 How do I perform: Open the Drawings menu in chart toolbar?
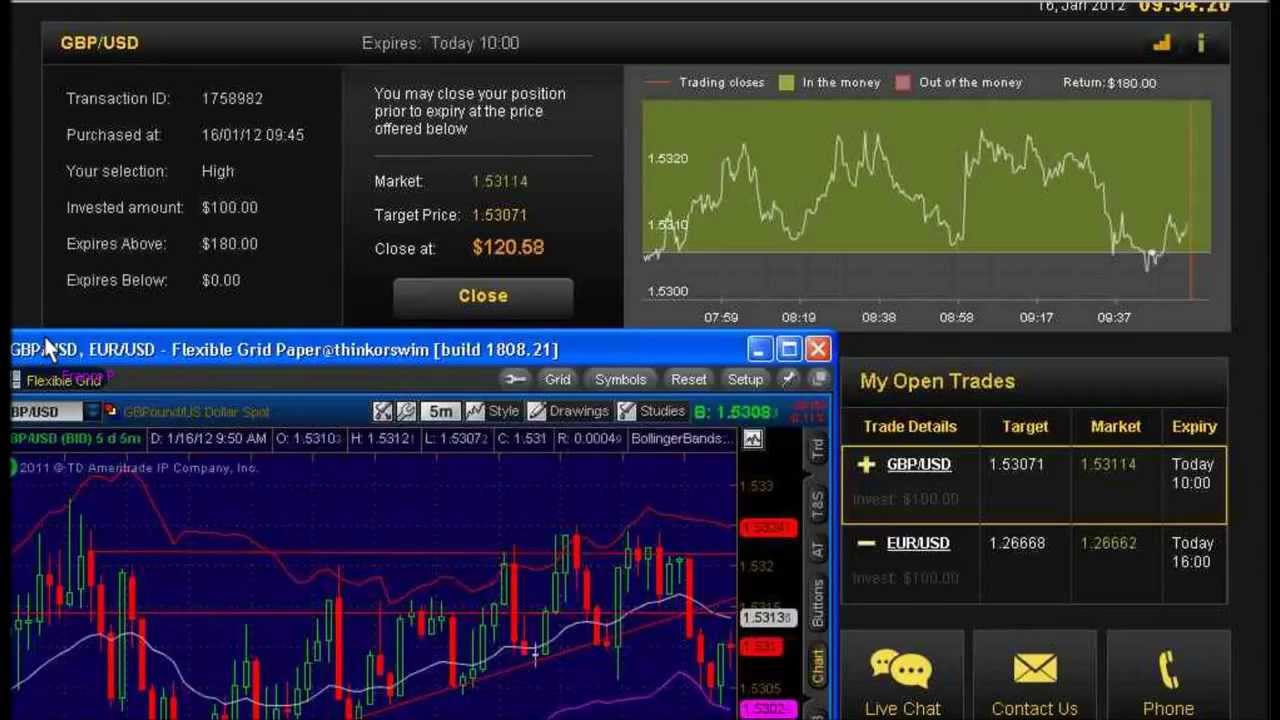click(x=568, y=411)
